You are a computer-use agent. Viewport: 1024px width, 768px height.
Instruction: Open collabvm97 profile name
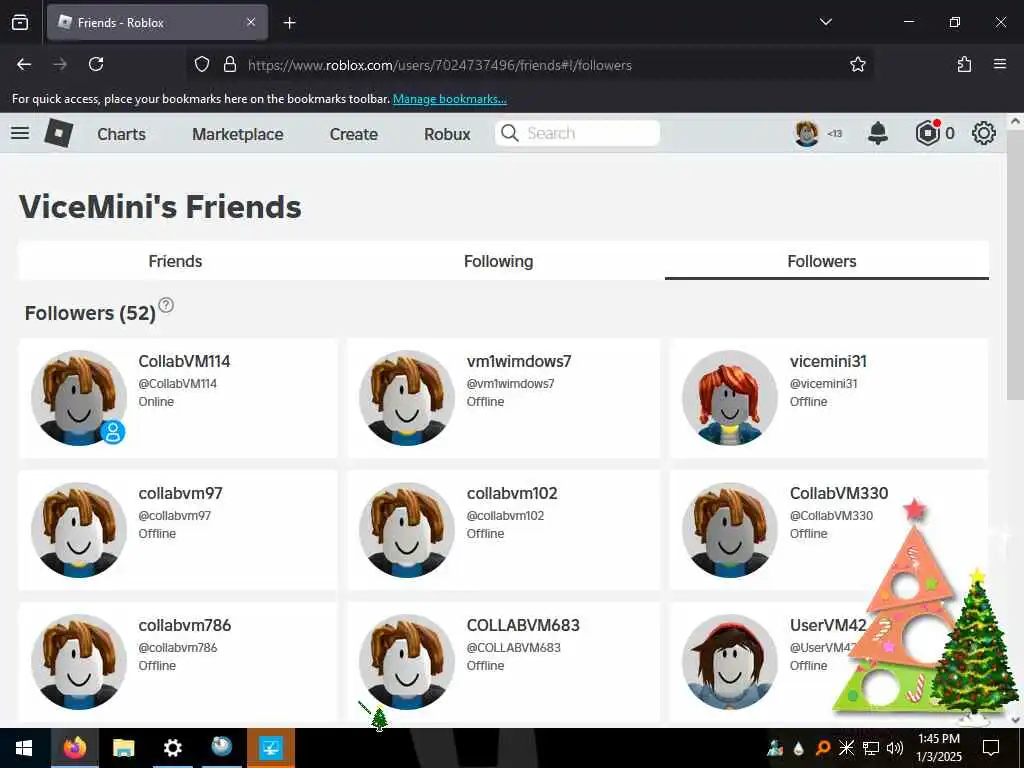(x=180, y=493)
